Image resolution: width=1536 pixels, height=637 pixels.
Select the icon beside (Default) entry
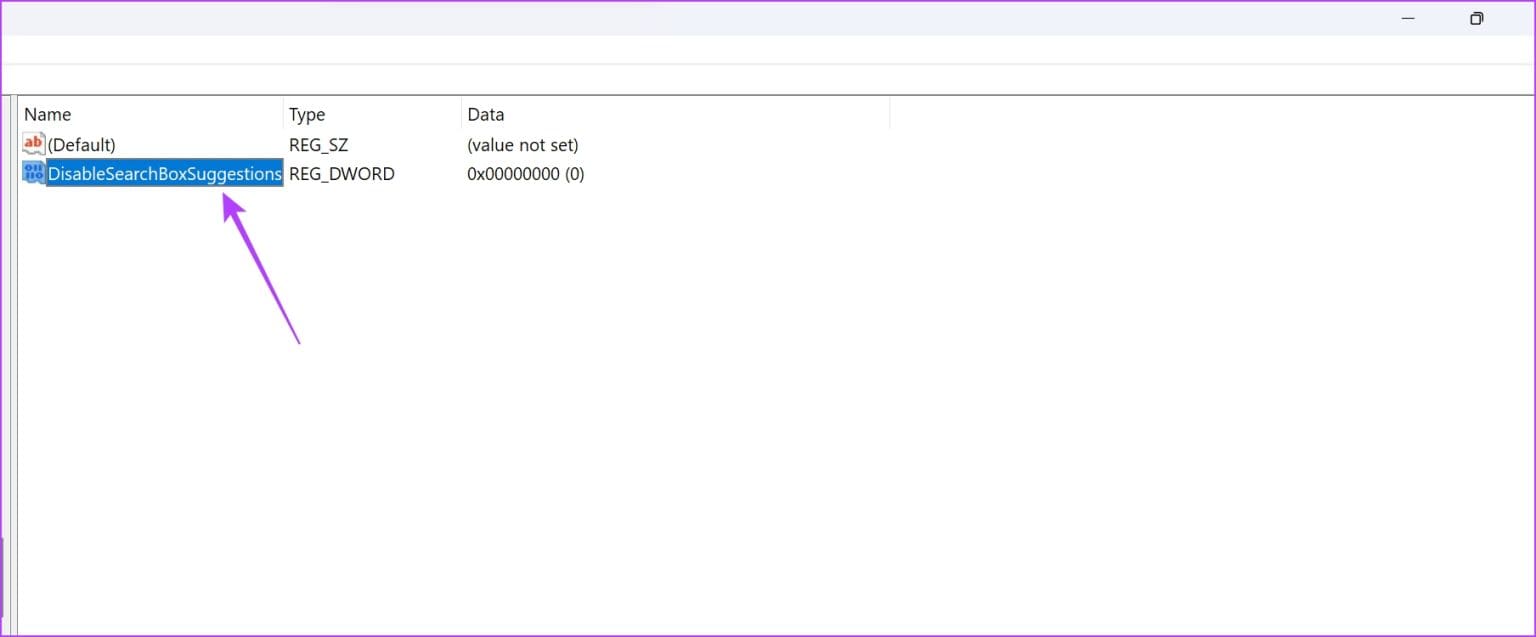pyautogui.click(x=33, y=144)
